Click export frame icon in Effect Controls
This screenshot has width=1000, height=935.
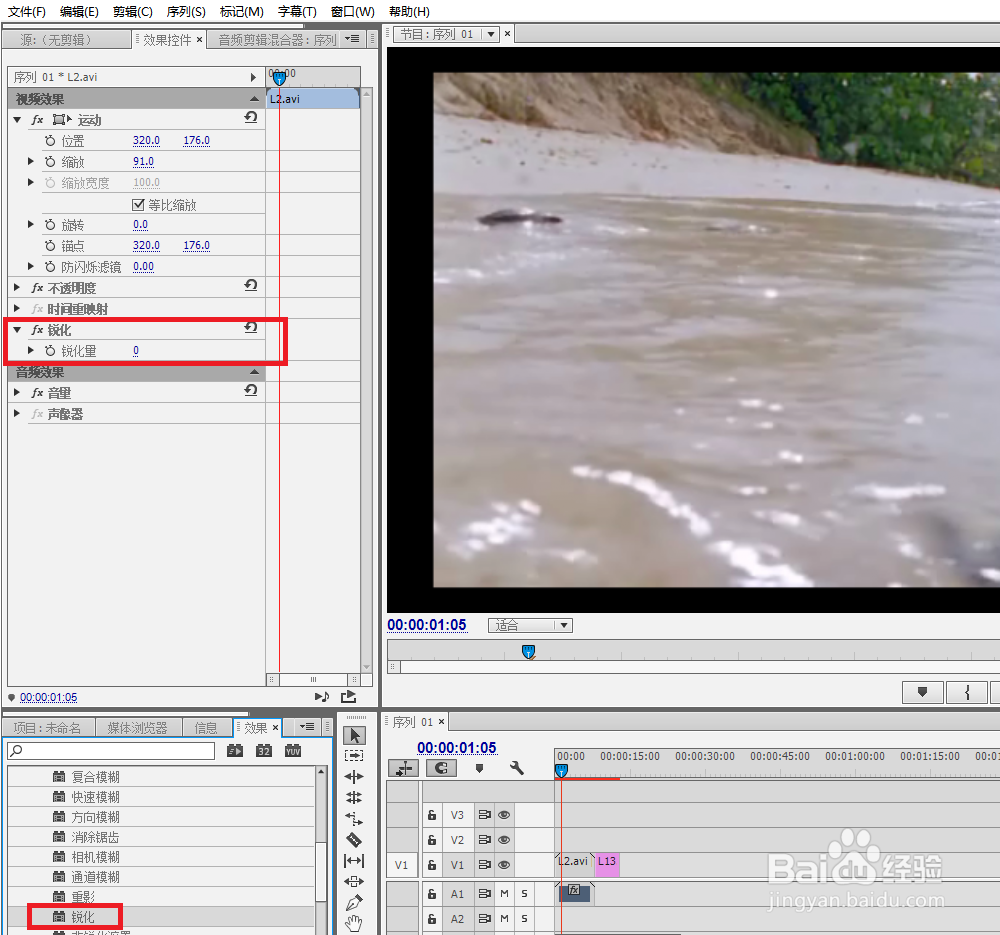pyautogui.click(x=348, y=696)
